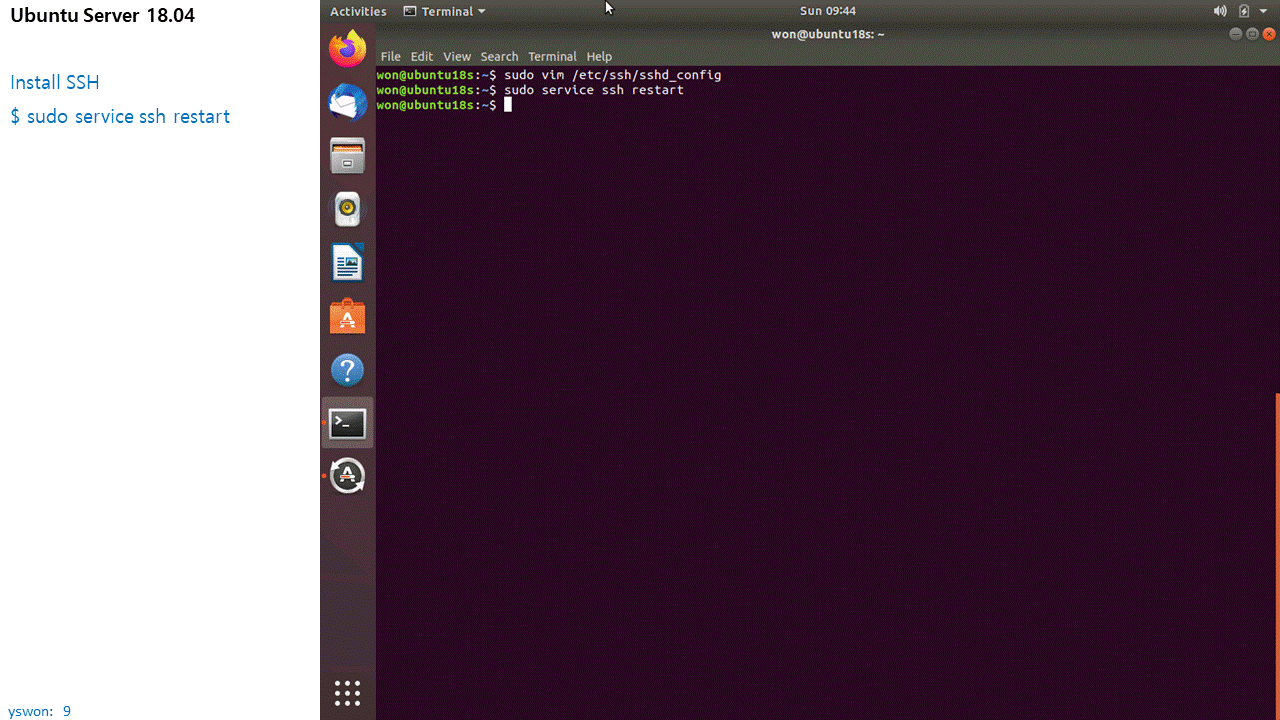Minimize the terminal window

coord(1235,34)
